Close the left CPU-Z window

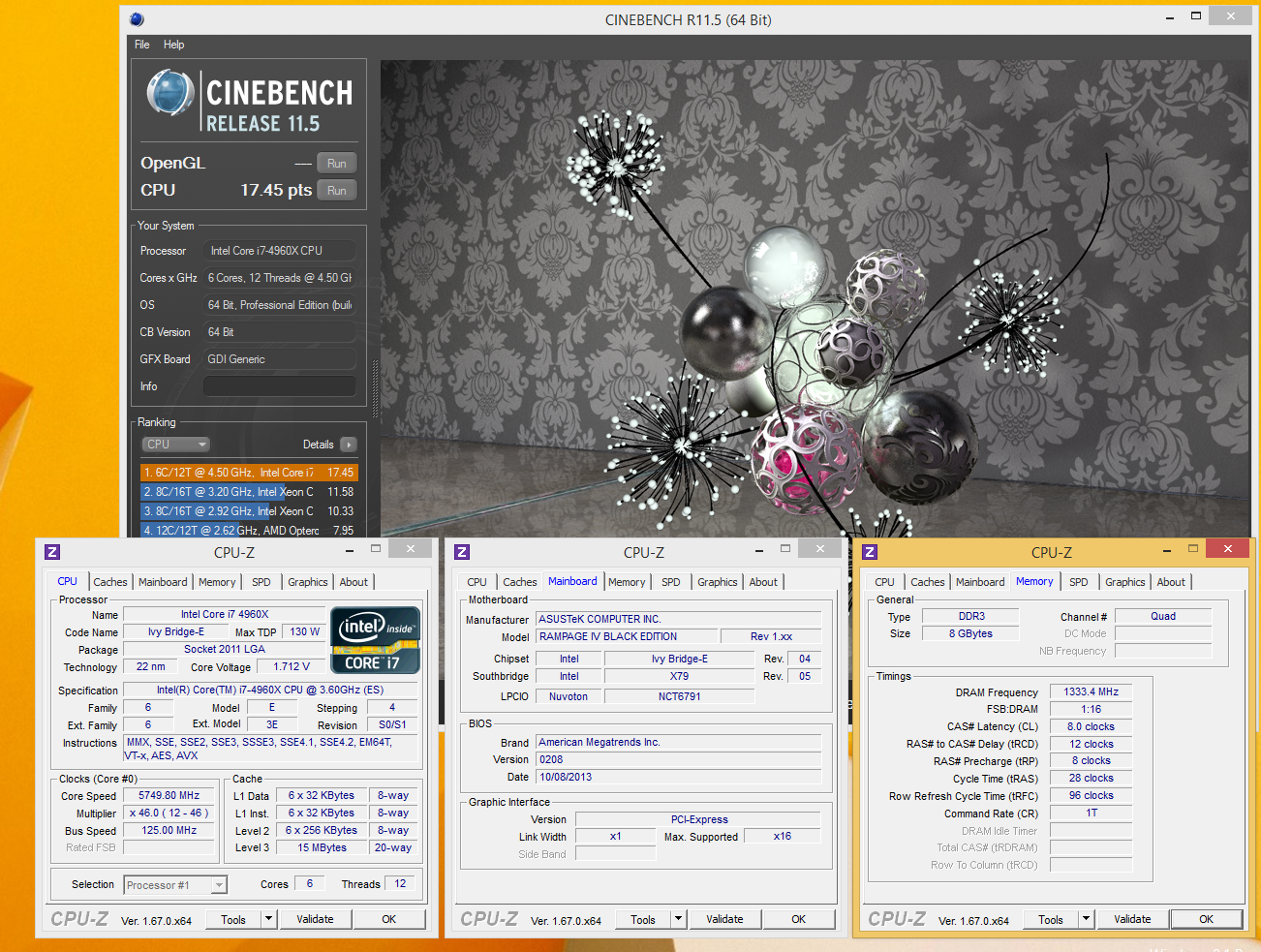coord(411,548)
